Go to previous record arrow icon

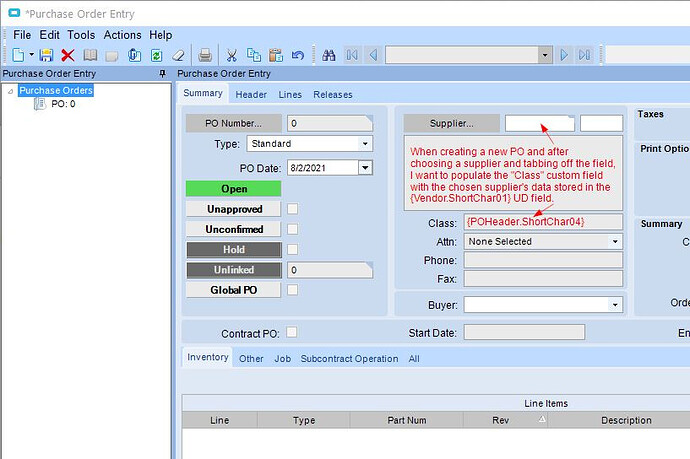click(x=373, y=55)
